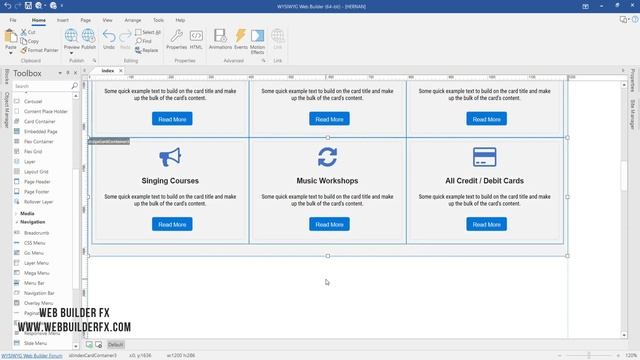This screenshot has width=640, height=360.
Task: Open the Paste dropdown arrow
Action: point(11,53)
